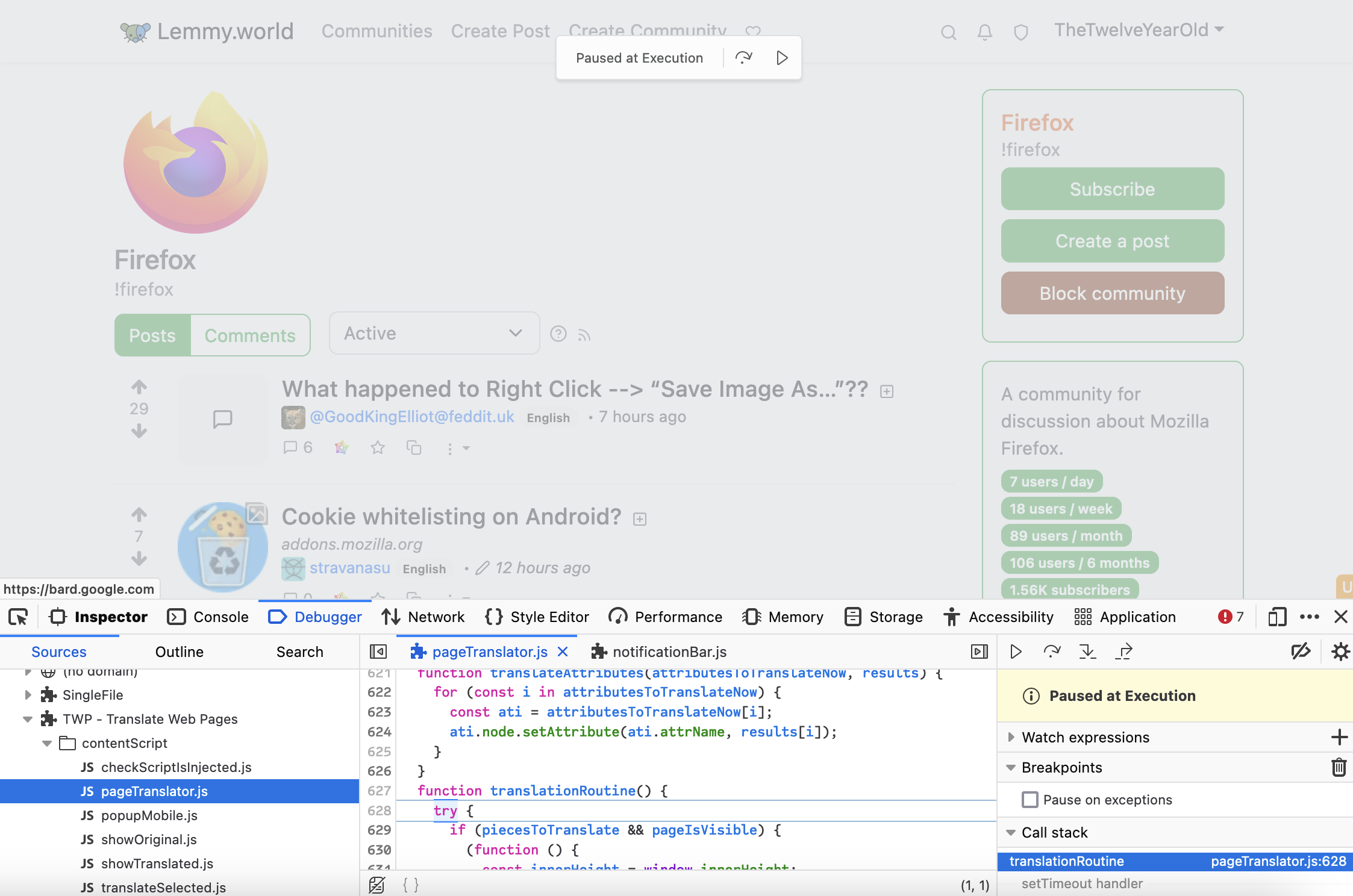Collapse the right debugger pane toggle
The width and height of the screenshot is (1353, 896).
click(x=980, y=652)
